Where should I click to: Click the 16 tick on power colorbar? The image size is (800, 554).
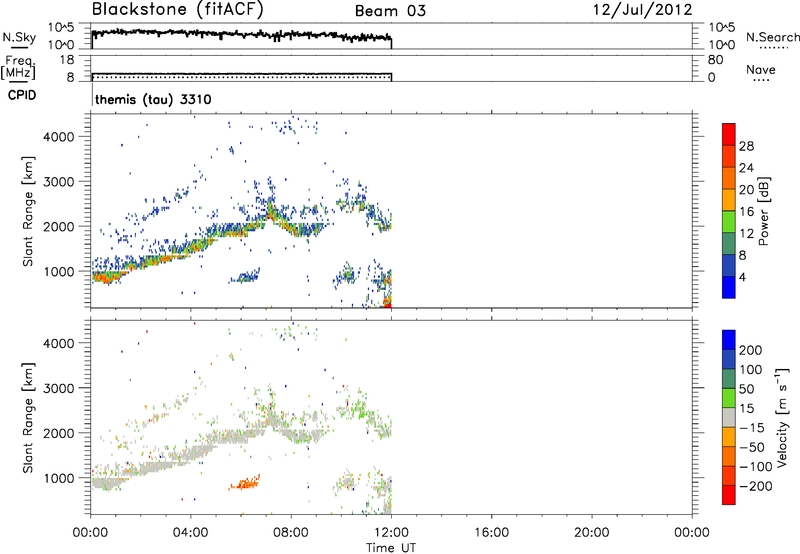(x=746, y=212)
